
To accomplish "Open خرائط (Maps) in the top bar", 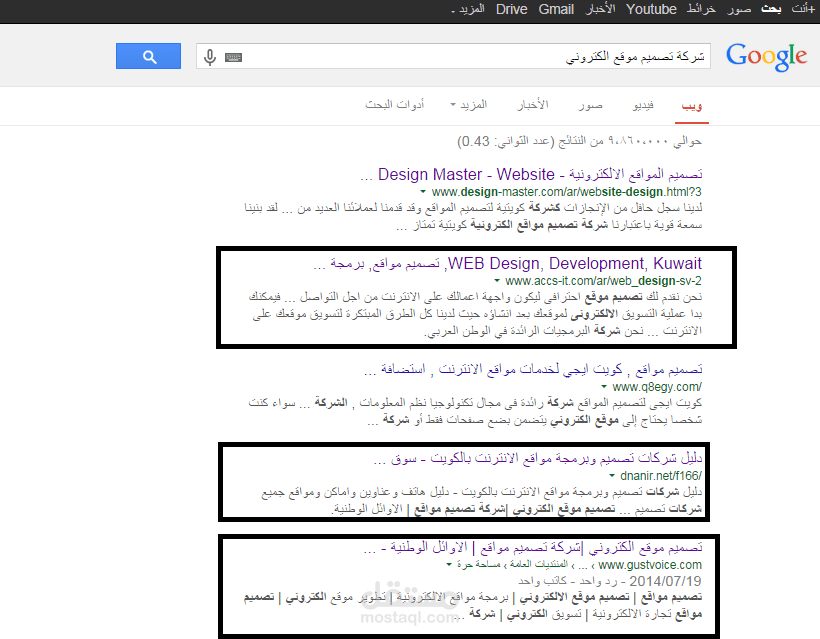I will coord(701,9).
